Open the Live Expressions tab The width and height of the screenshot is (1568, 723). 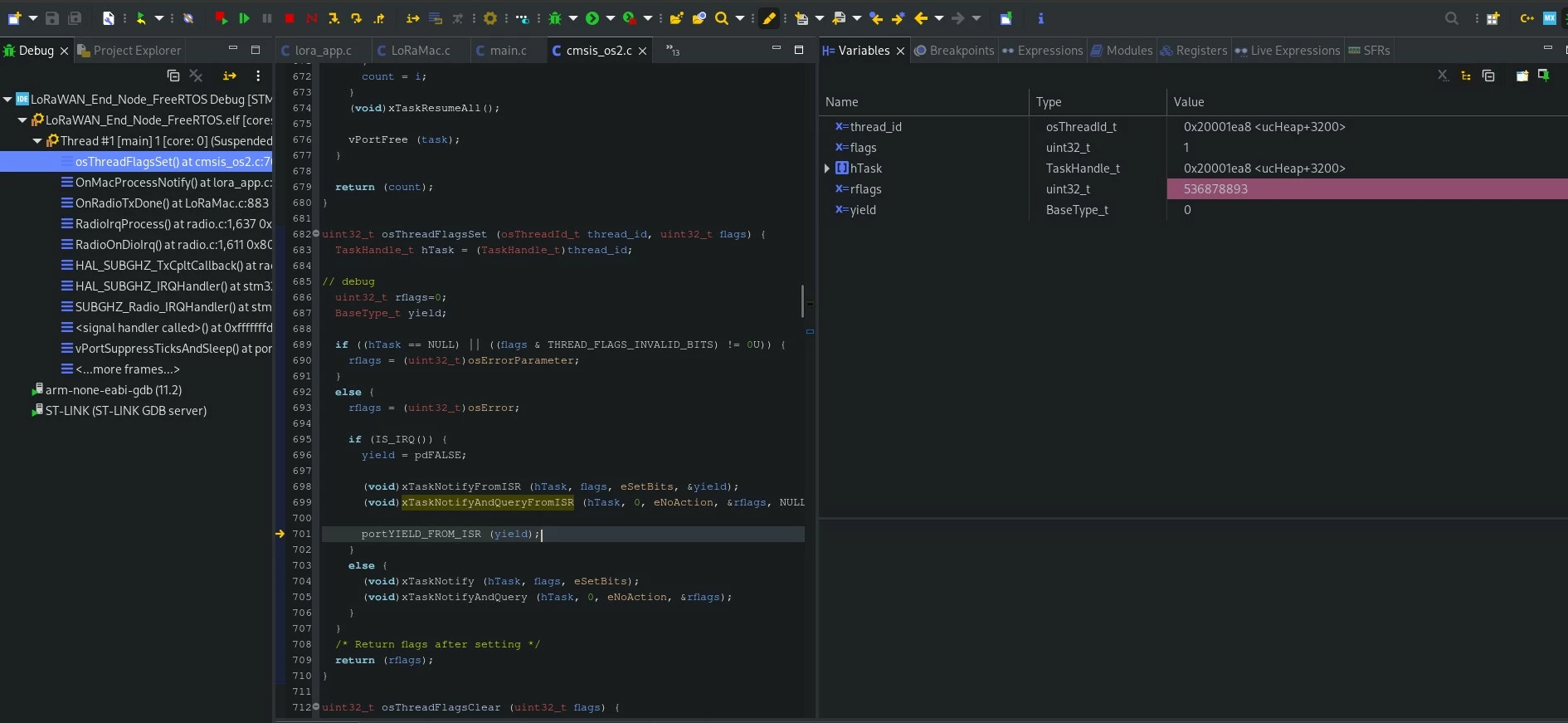[1288, 51]
